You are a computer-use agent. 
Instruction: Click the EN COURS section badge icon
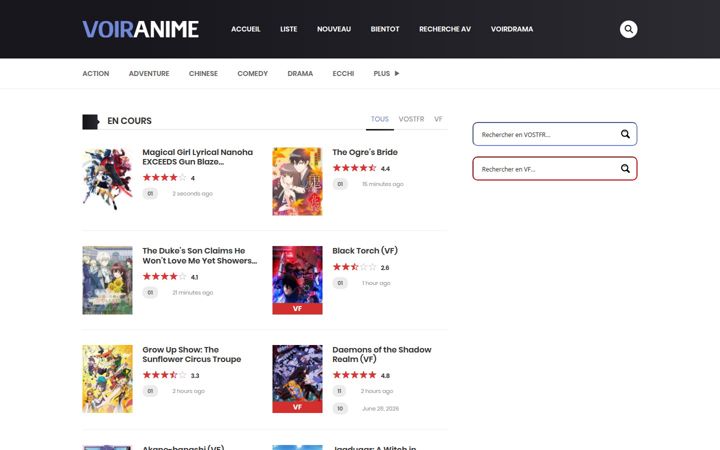point(90,122)
